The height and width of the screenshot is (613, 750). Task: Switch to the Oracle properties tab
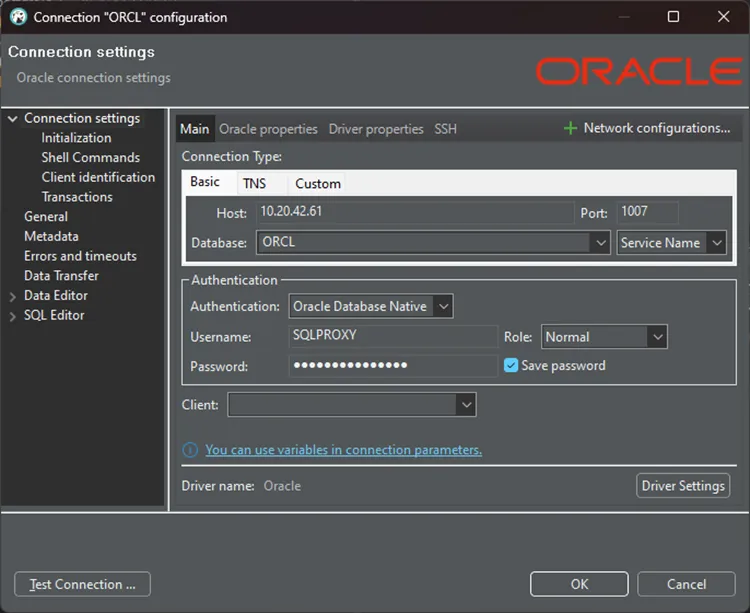click(268, 129)
